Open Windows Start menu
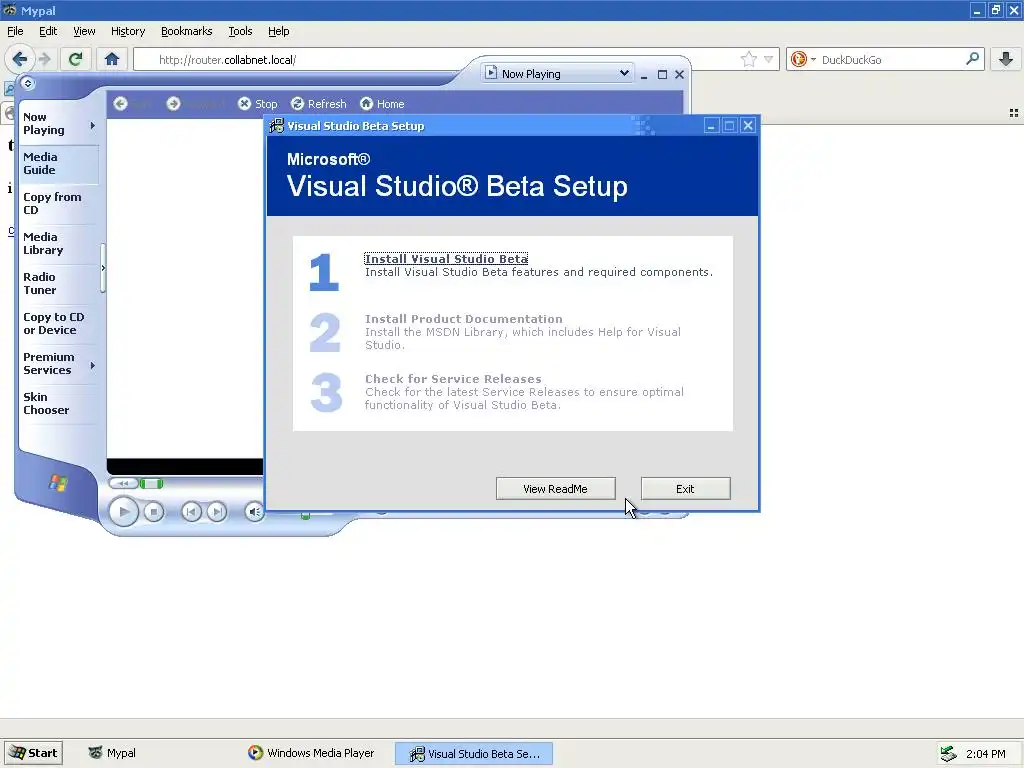This screenshot has width=1024, height=768. pyautogui.click(x=33, y=753)
